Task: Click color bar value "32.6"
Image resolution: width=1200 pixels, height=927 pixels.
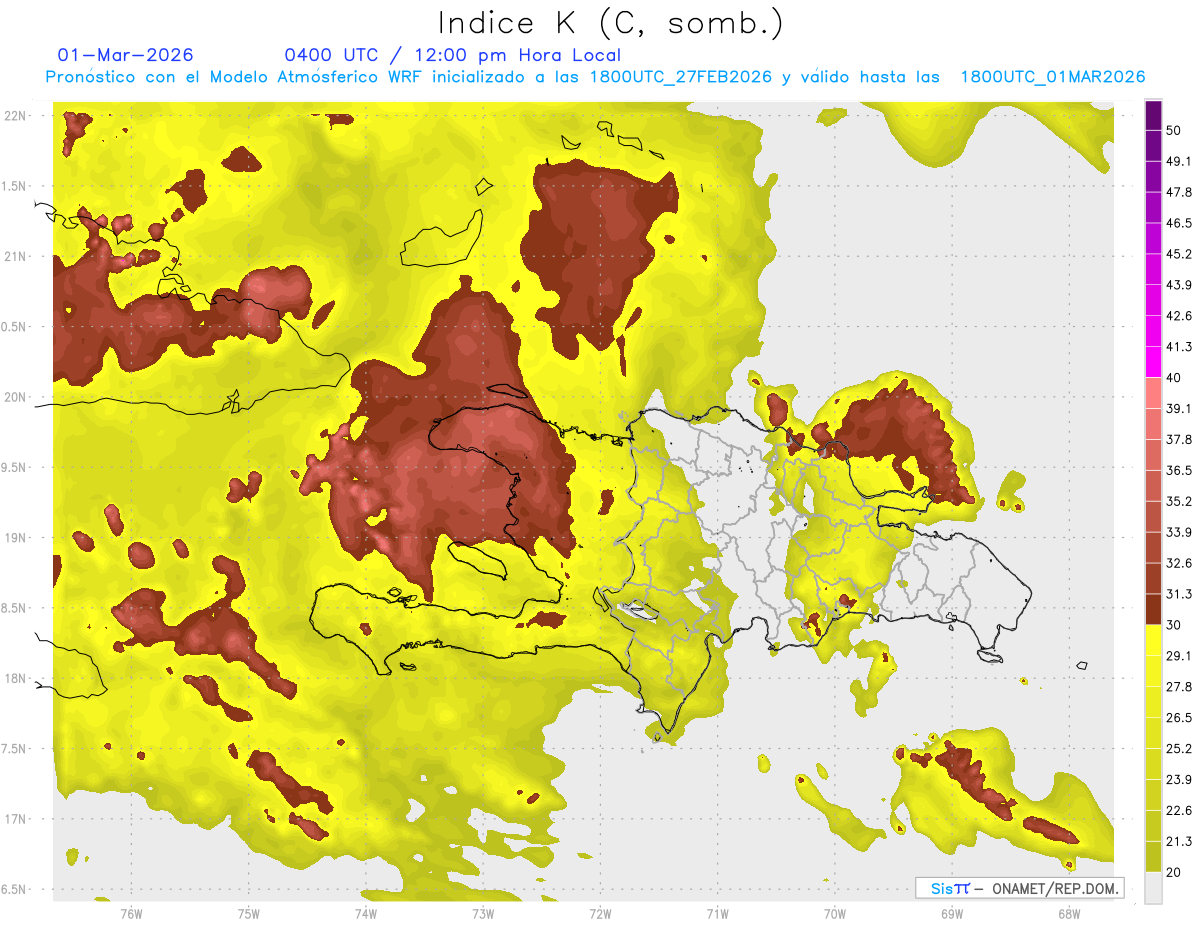Action: [x=1179, y=563]
